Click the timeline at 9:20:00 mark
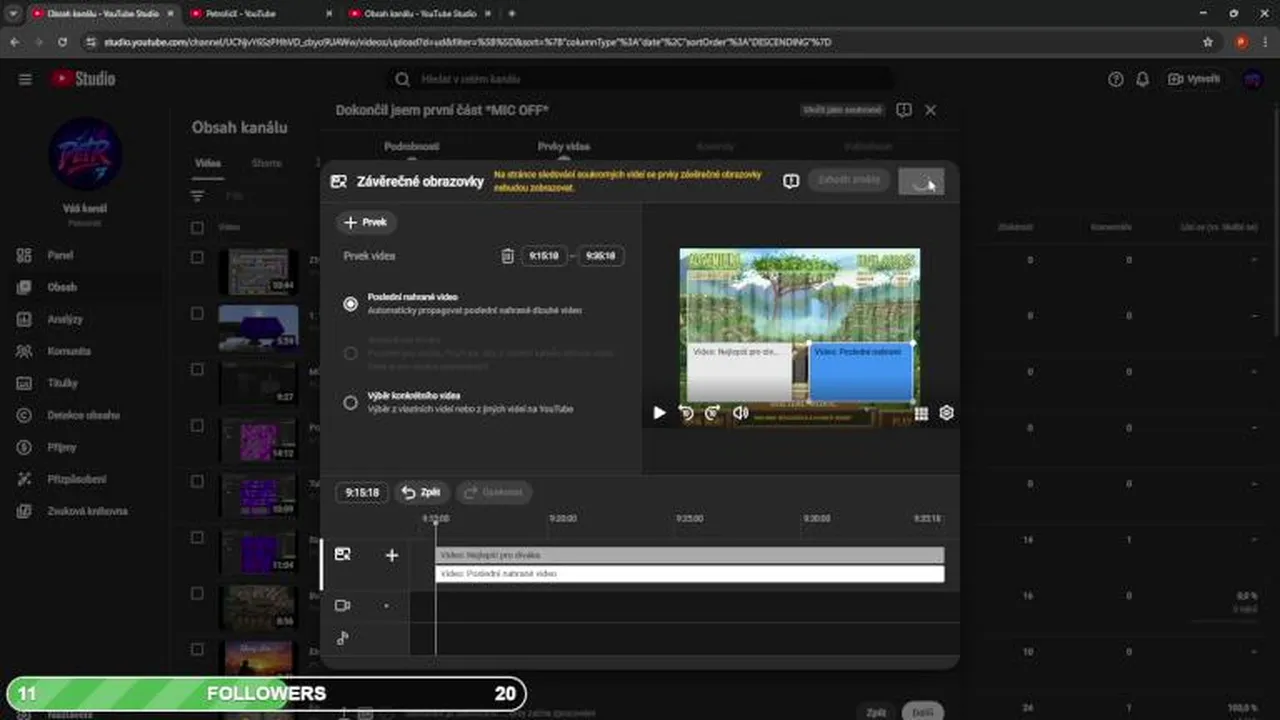The image size is (1280, 720). click(563, 519)
